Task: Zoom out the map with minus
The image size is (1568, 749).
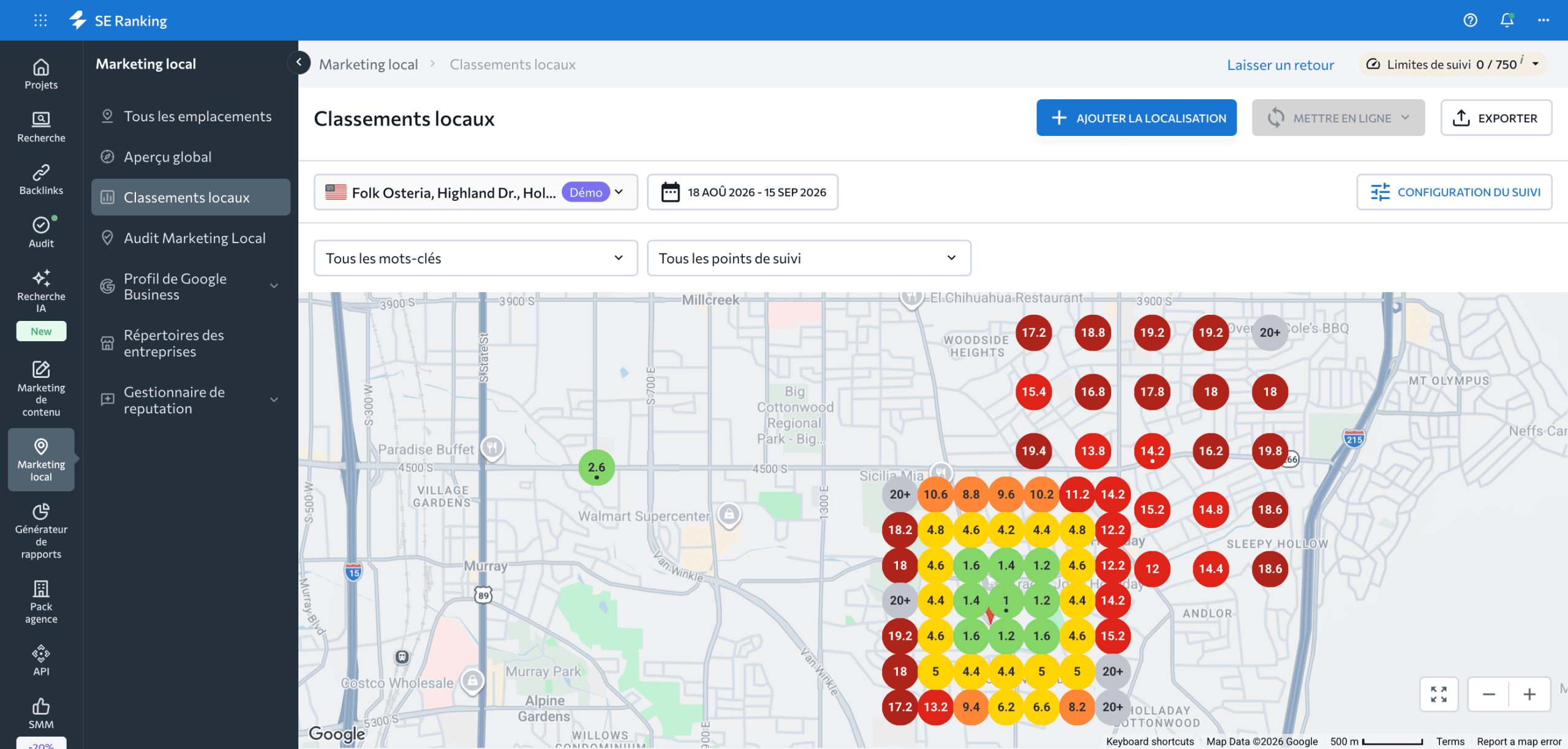Action: pos(1489,694)
